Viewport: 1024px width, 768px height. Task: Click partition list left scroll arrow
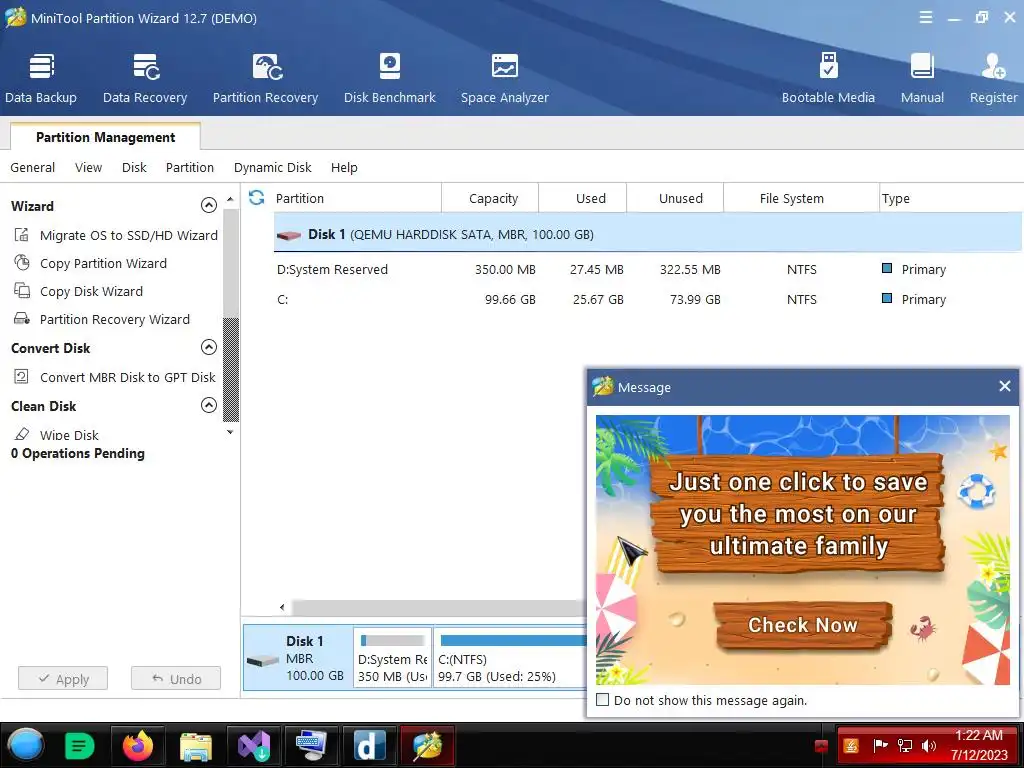(x=281, y=607)
